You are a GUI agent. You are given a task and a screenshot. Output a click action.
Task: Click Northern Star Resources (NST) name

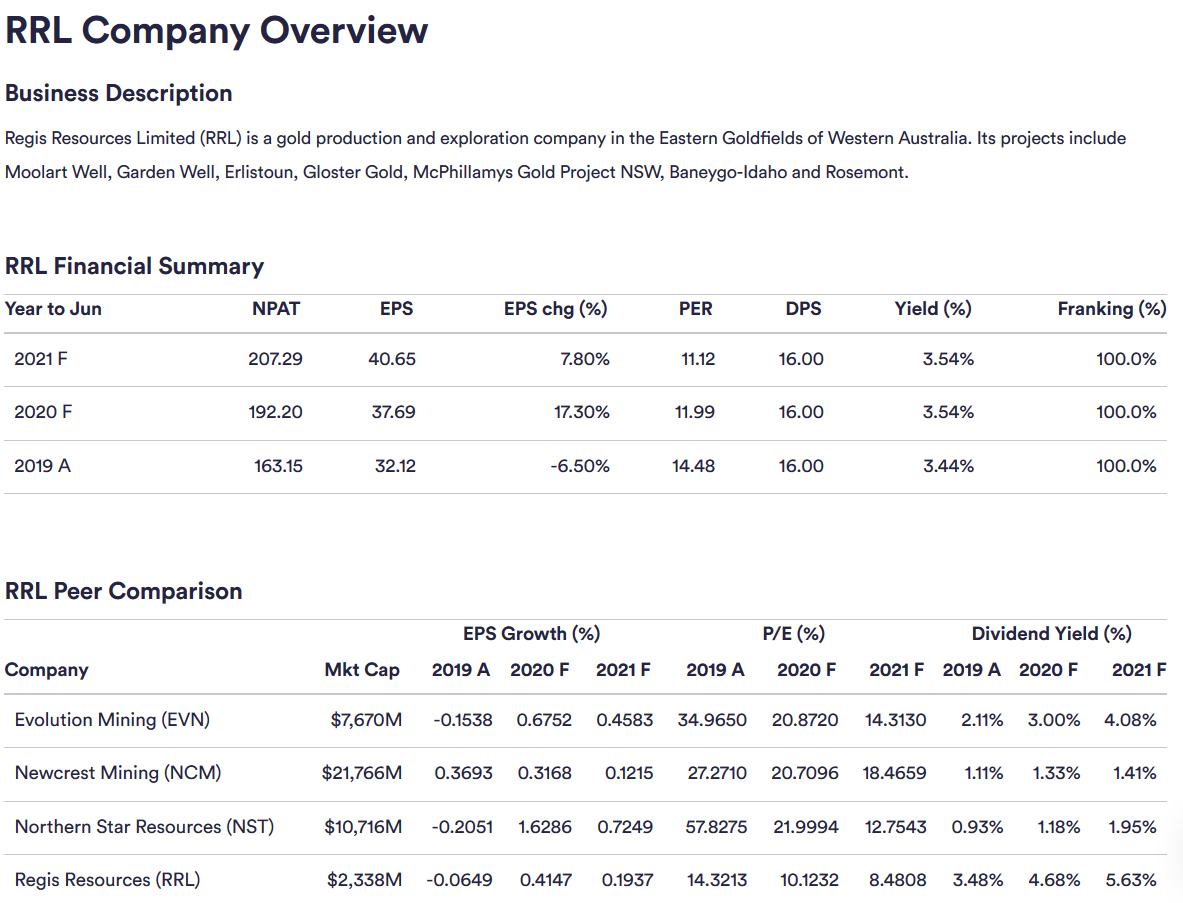click(x=144, y=827)
